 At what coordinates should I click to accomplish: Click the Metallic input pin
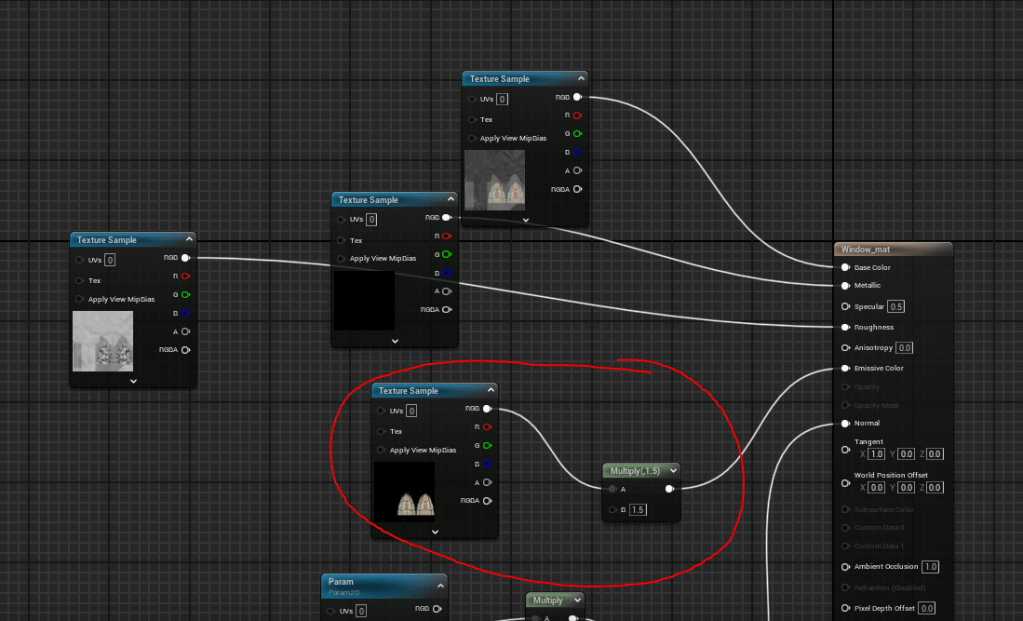tap(846, 285)
